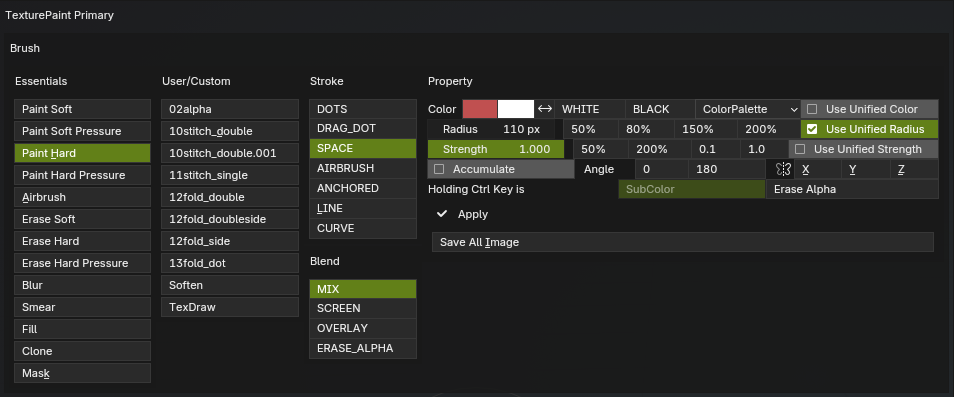Set stroke method to DRAG_DOT
The image size is (954, 397).
point(363,128)
